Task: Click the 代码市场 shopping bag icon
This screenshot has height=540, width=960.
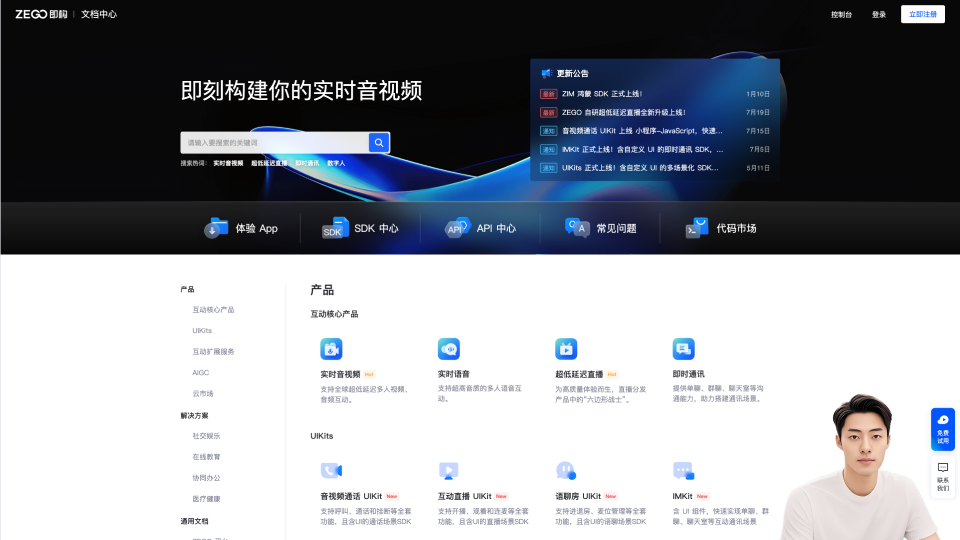Action: click(x=697, y=228)
